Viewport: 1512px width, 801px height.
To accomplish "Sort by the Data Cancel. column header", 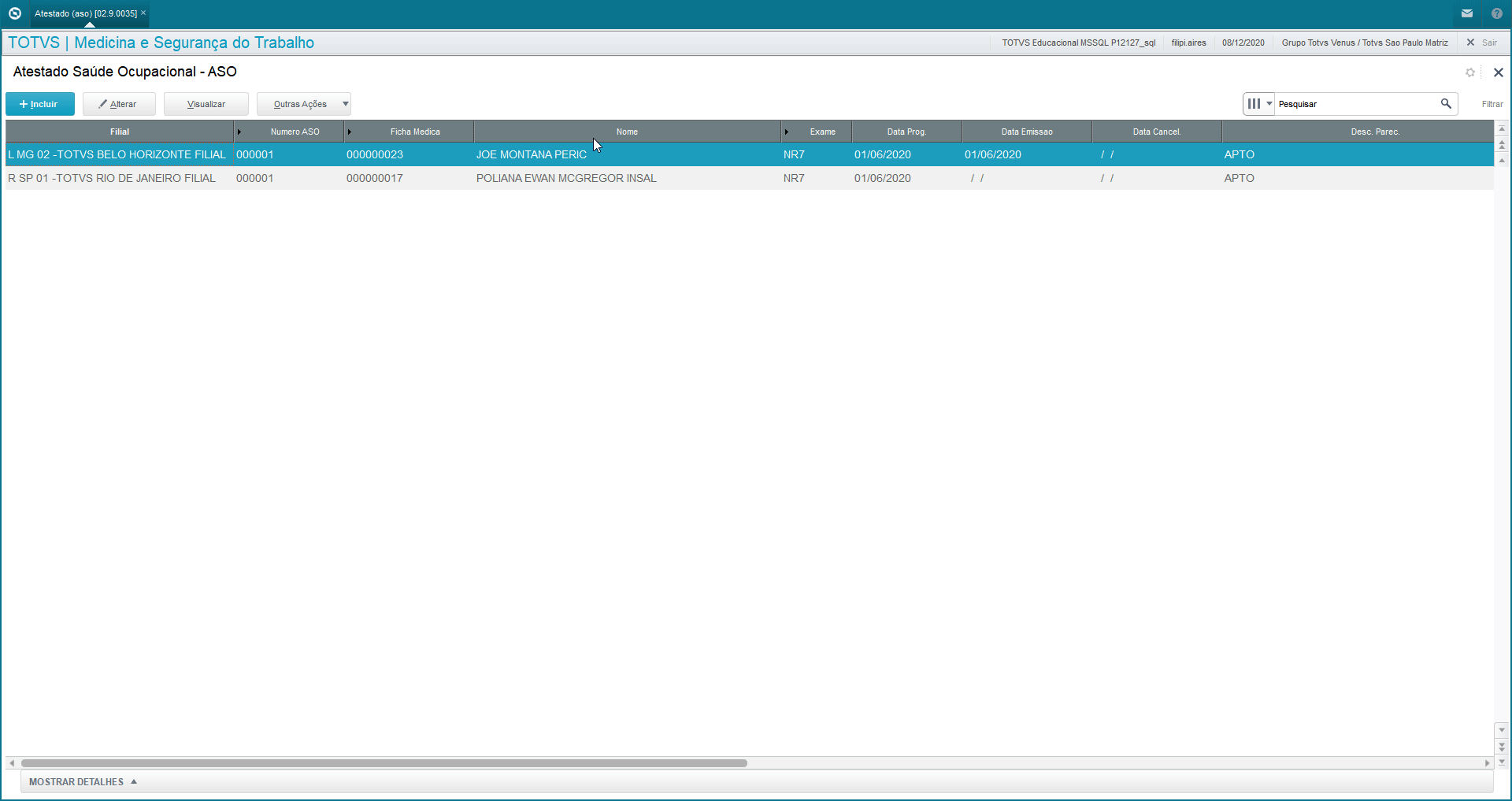I will click(x=1157, y=132).
